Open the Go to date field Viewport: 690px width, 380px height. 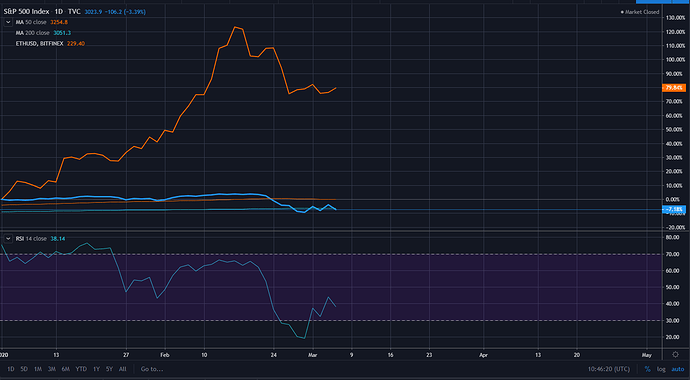click(x=152, y=369)
